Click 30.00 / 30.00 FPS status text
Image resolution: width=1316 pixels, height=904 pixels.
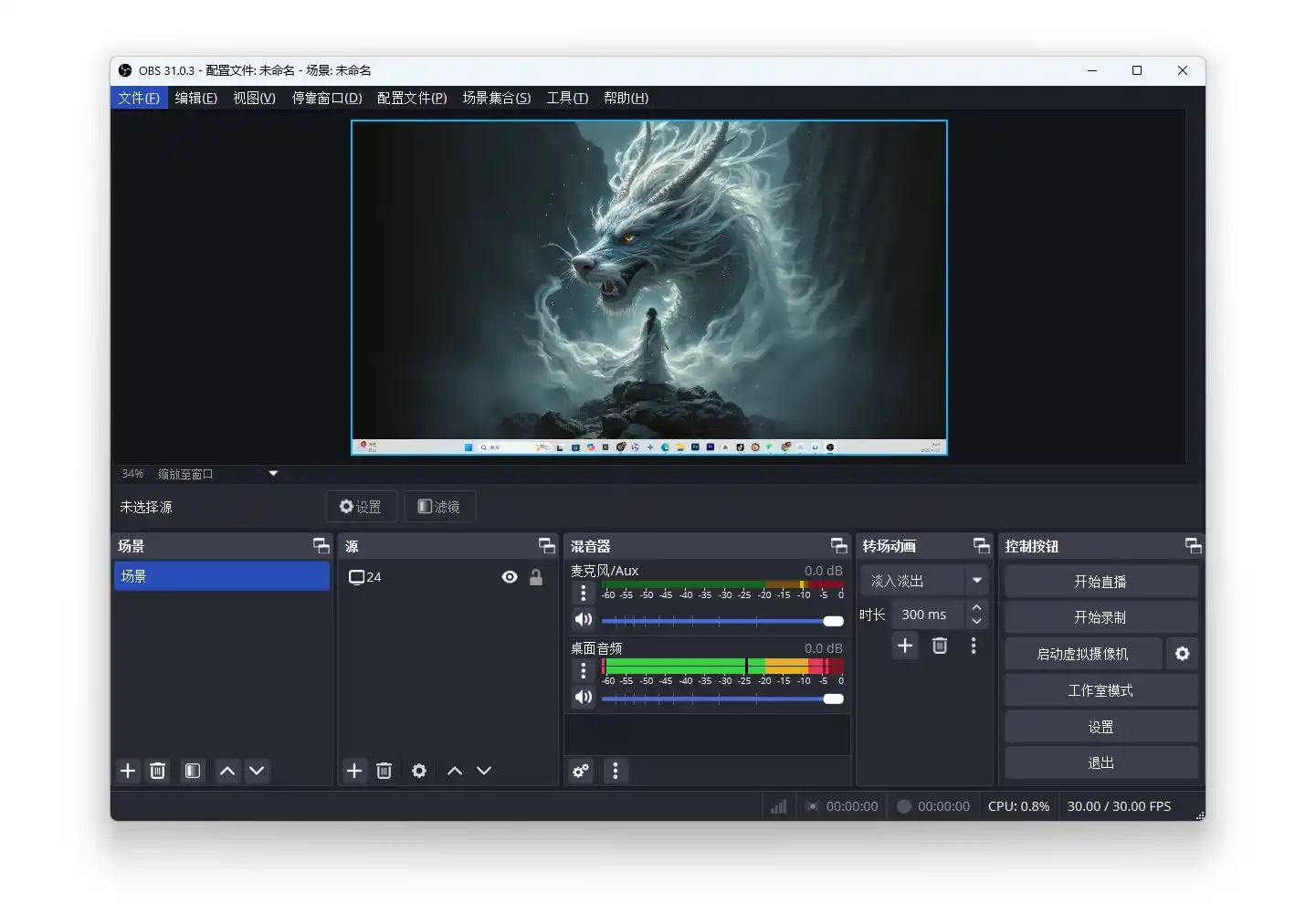(1119, 806)
